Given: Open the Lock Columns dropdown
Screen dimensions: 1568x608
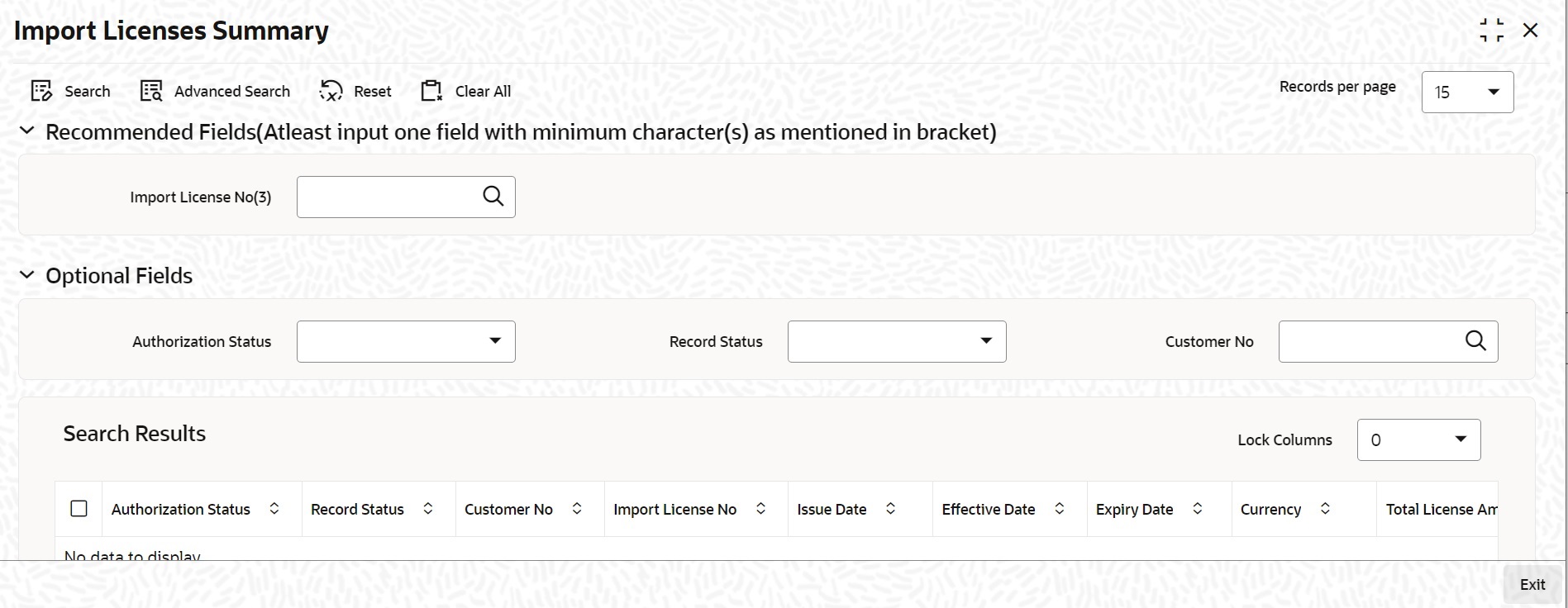Looking at the screenshot, I should coord(1418,439).
